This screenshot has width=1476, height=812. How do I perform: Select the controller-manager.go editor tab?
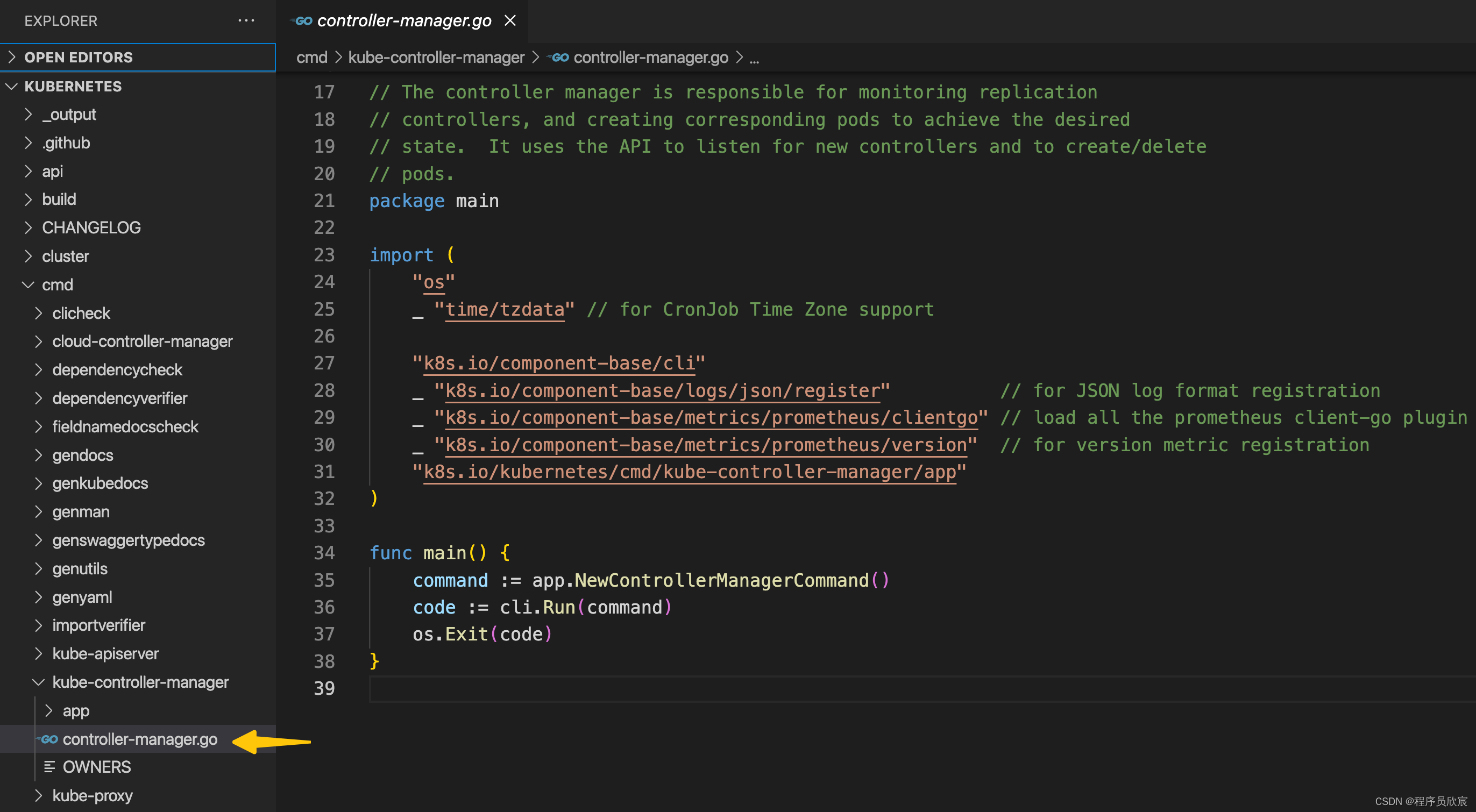click(x=403, y=20)
